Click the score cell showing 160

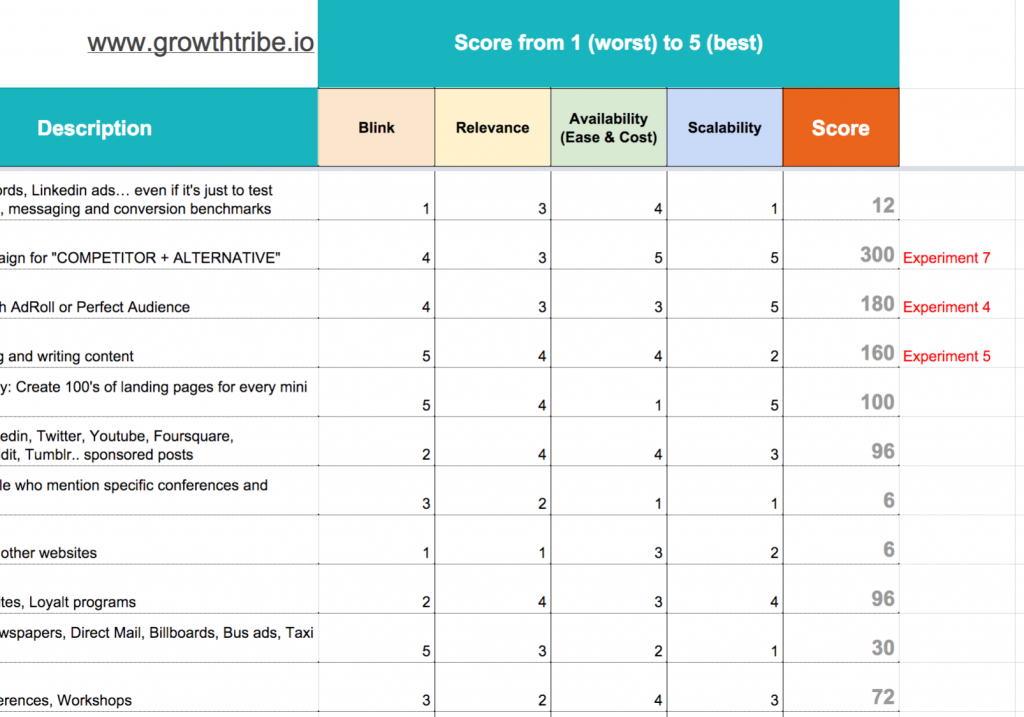841,343
